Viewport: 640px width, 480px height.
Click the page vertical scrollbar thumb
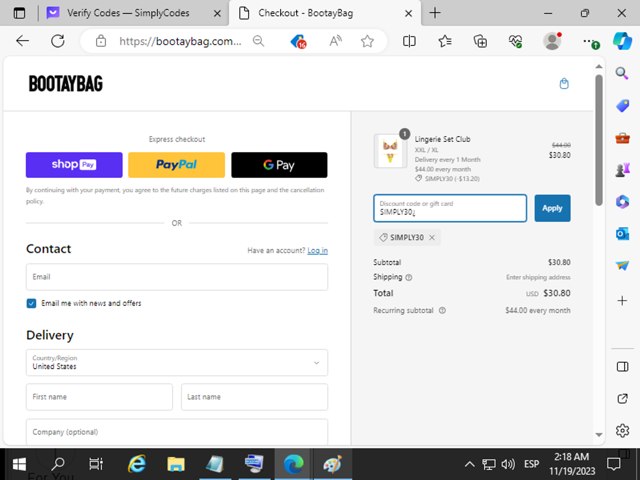tap(599, 140)
